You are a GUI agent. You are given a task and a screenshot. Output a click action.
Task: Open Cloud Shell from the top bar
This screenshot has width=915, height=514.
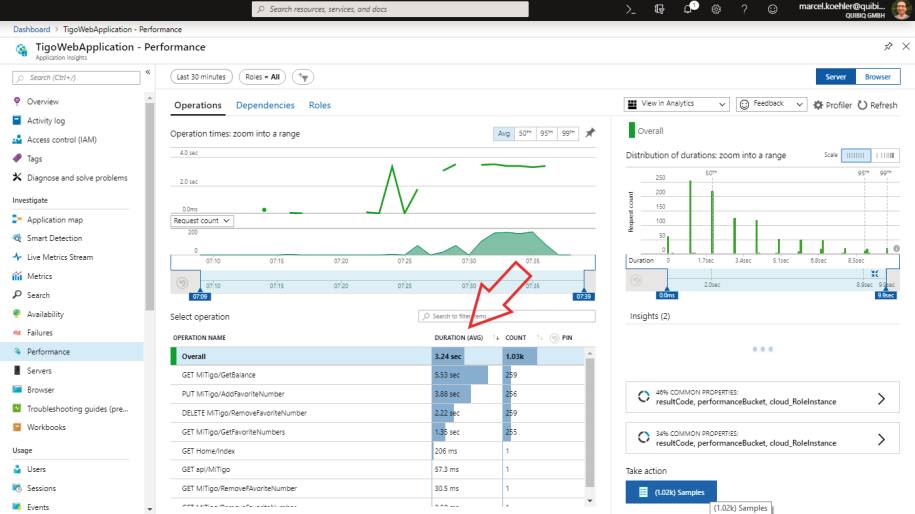631,9
